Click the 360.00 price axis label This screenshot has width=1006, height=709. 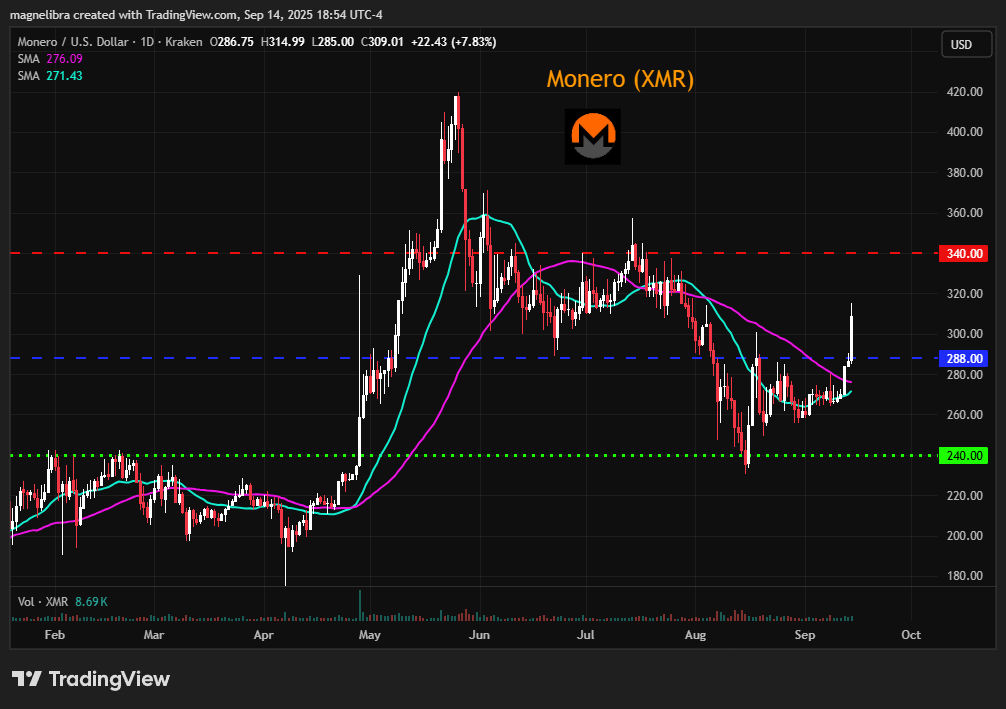point(965,212)
